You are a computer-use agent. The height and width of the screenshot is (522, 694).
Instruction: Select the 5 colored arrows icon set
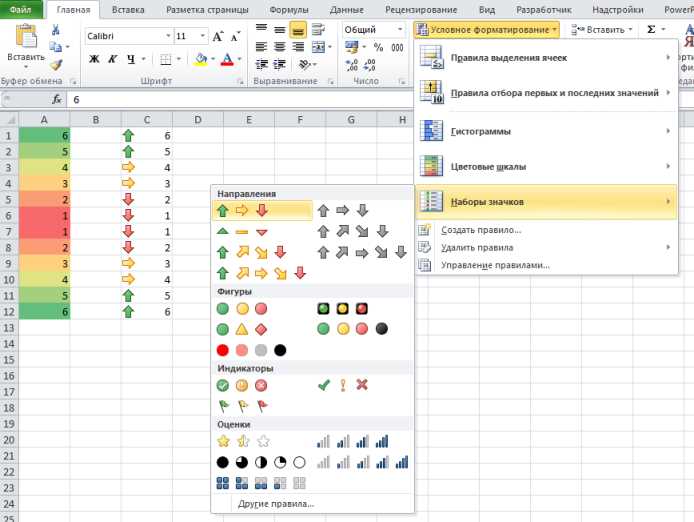click(261, 273)
